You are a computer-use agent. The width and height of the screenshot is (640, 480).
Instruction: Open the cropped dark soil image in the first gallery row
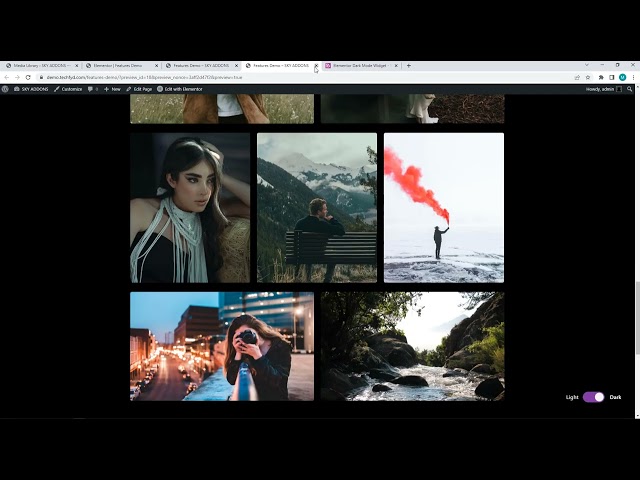coord(412,109)
